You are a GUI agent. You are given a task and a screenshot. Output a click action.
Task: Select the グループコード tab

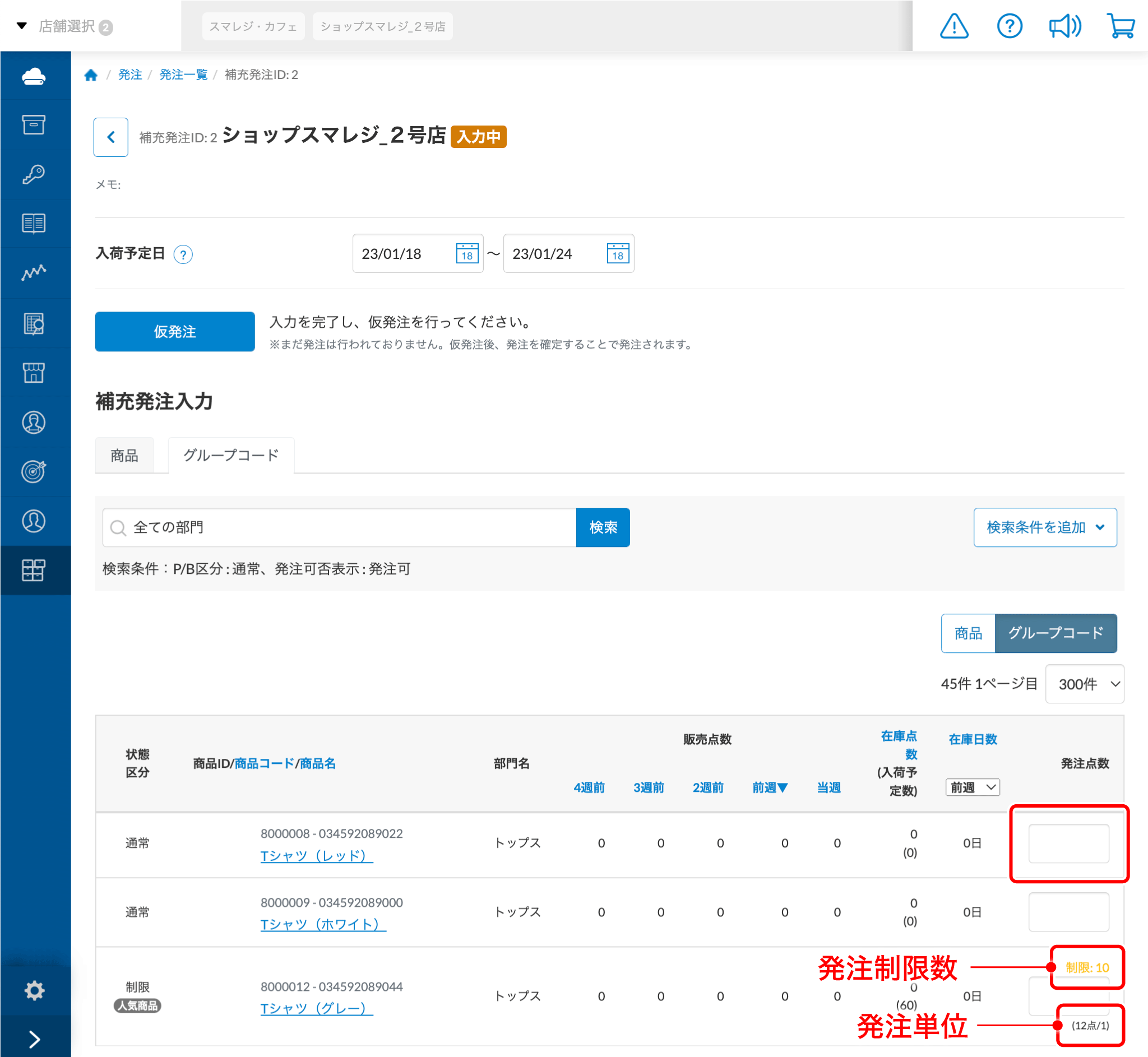(x=230, y=456)
